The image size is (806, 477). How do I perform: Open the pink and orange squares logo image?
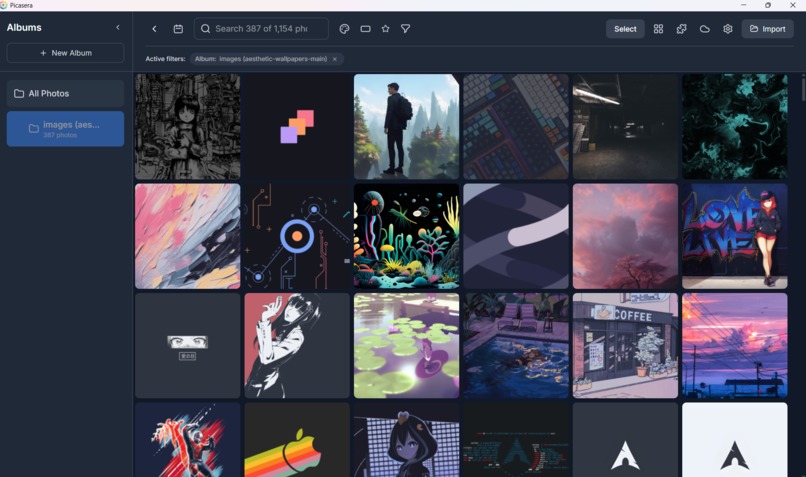(x=297, y=126)
